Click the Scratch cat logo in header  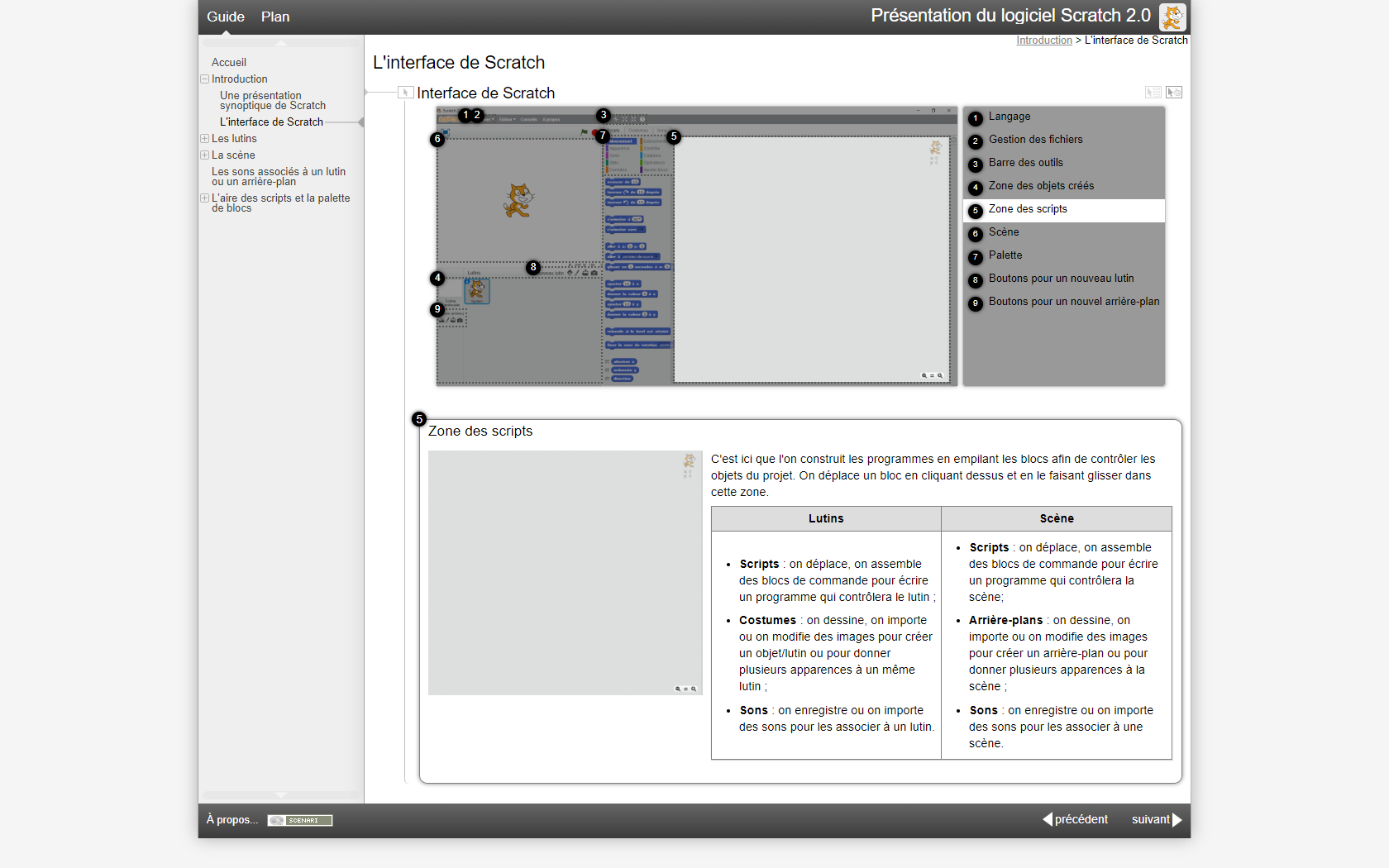tap(1172, 17)
